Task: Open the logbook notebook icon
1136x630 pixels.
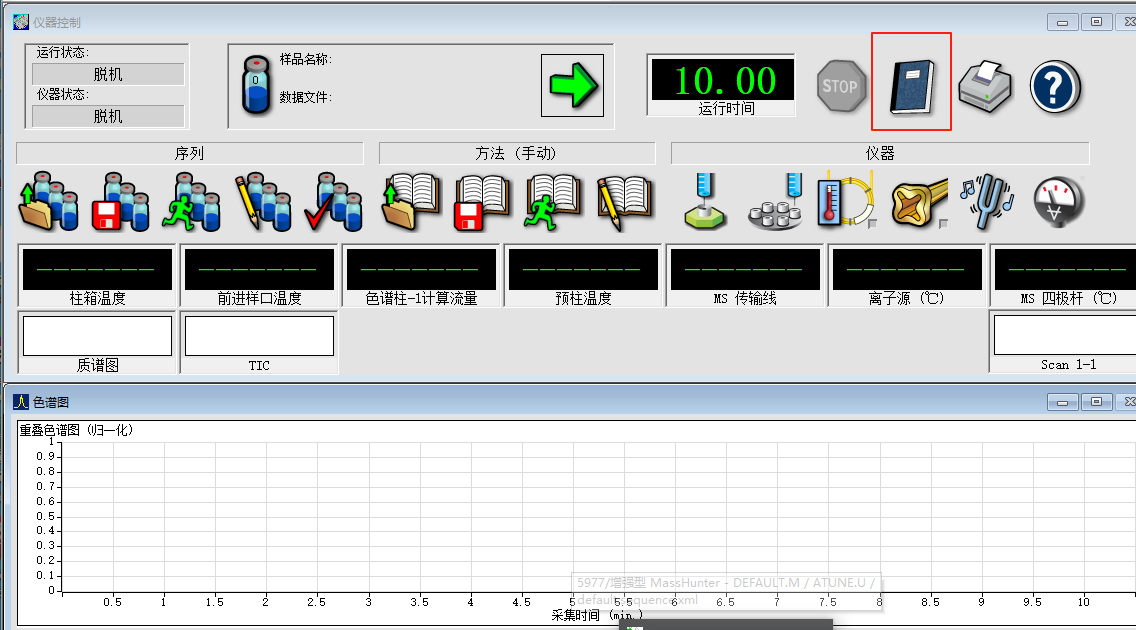Action: 911,84
